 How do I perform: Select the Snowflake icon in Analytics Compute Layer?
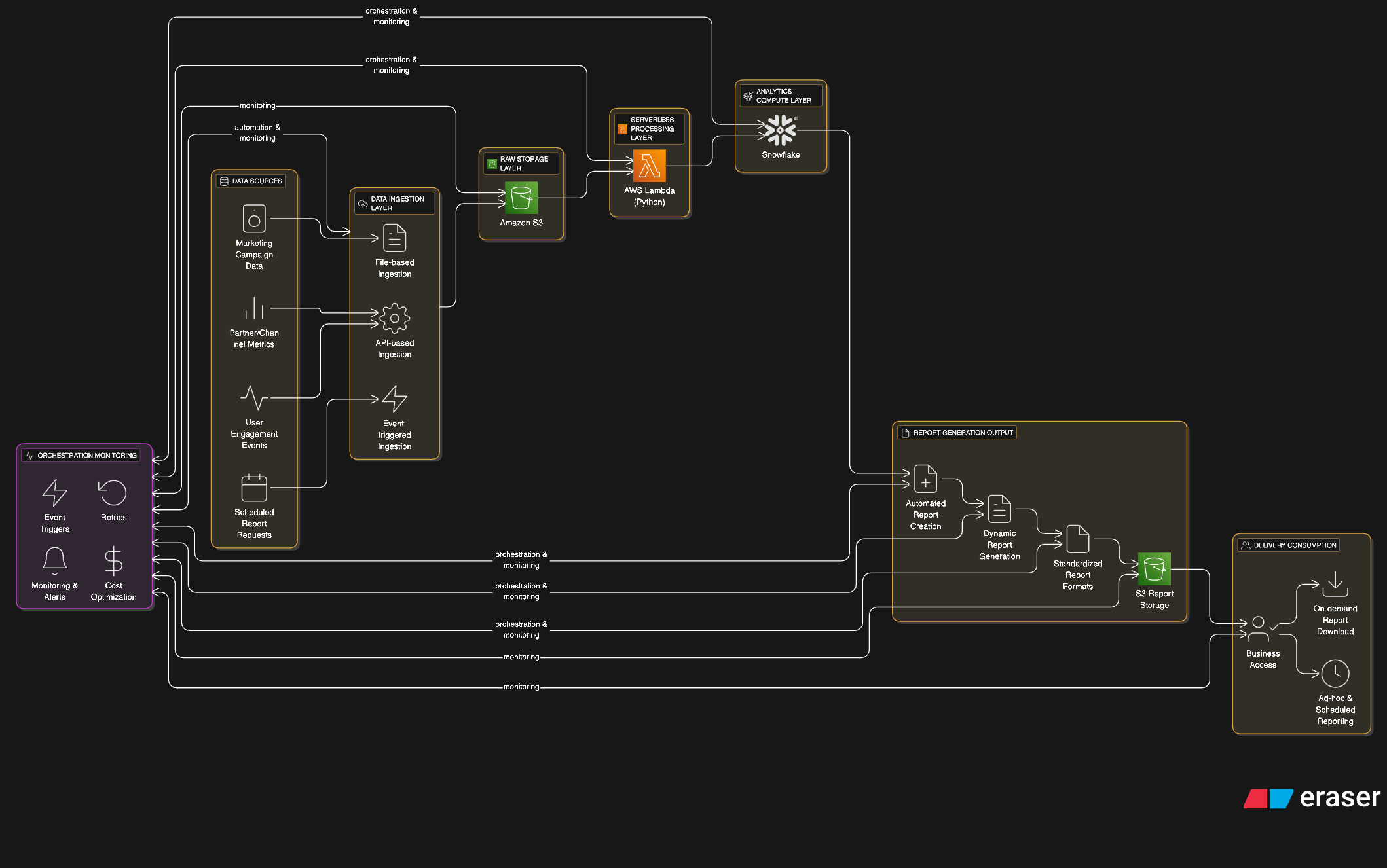[780, 130]
